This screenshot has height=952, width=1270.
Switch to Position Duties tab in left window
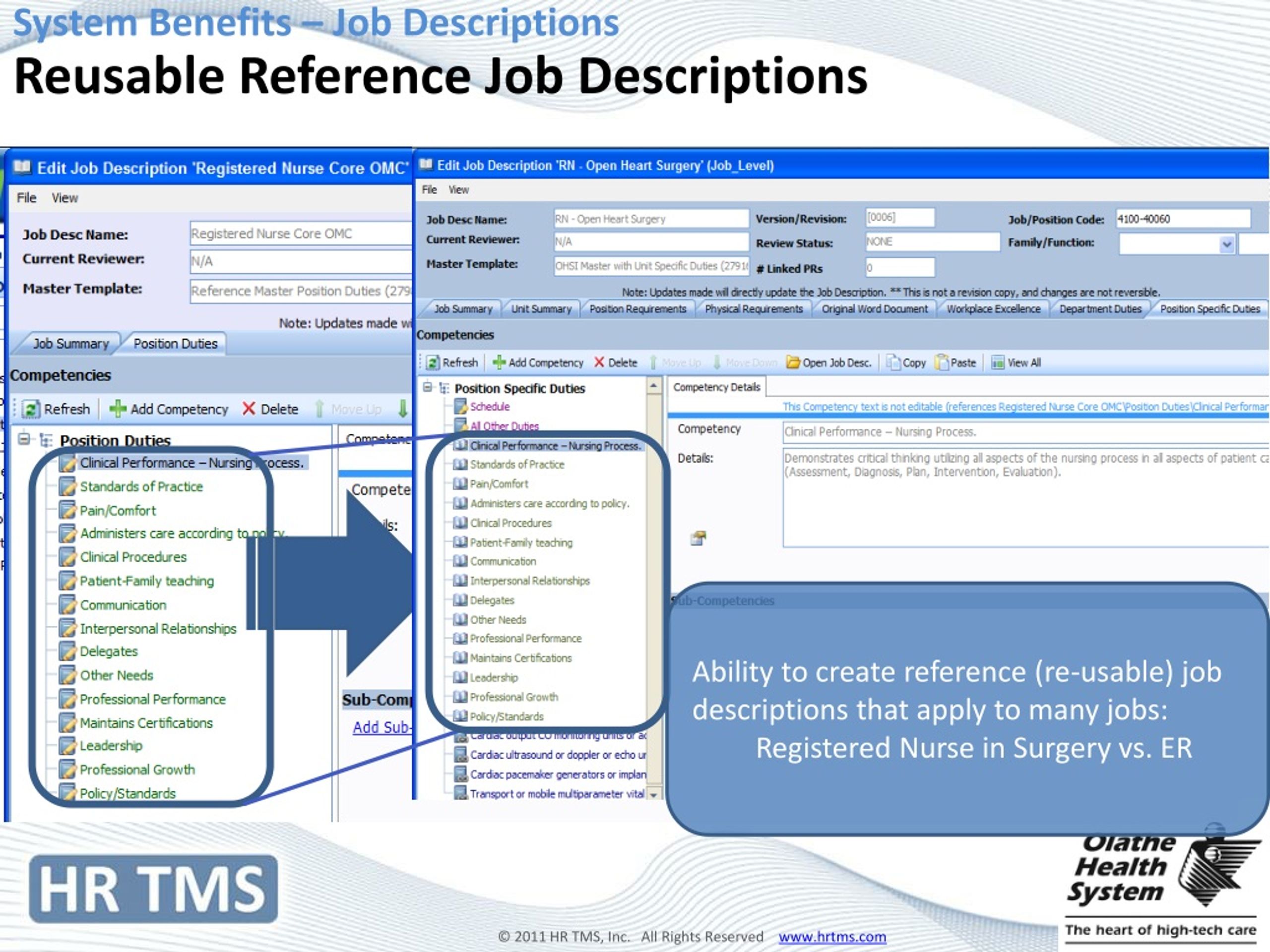click(x=175, y=344)
